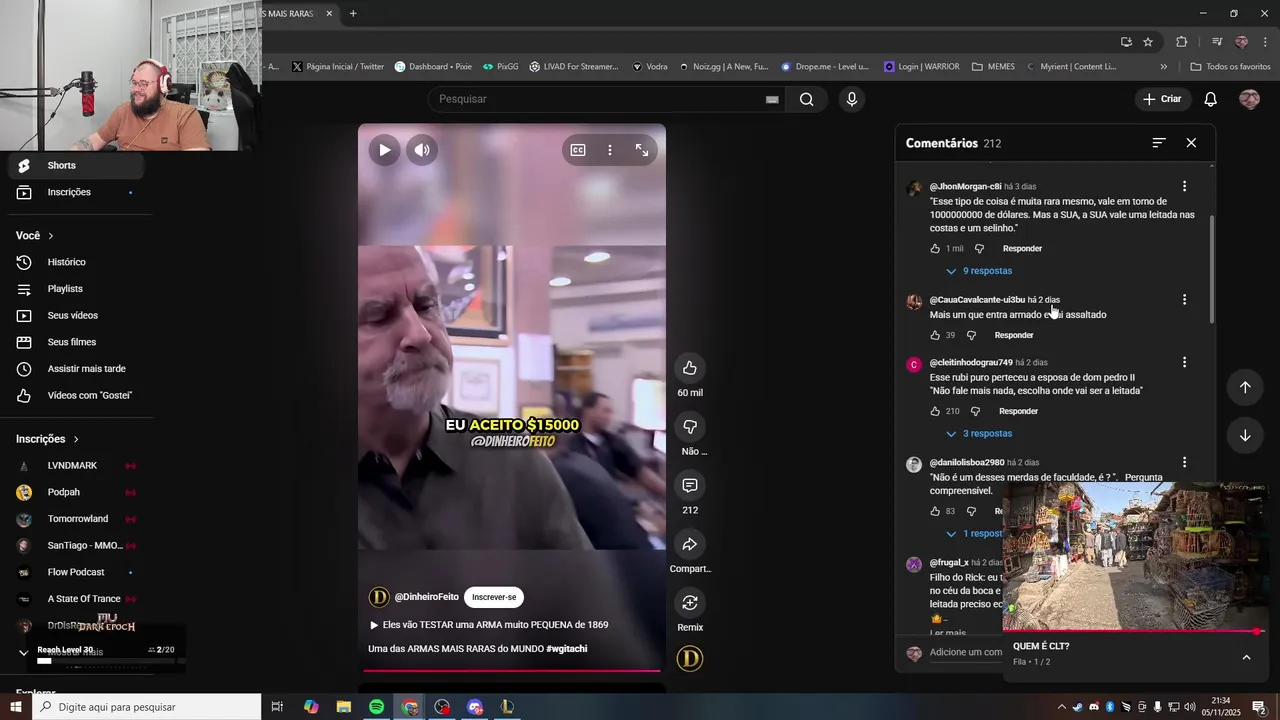Viewport: 1280px width, 720px height.
Task: Like the @JhonMorgan-c8i comment
Action: pyautogui.click(x=935, y=249)
